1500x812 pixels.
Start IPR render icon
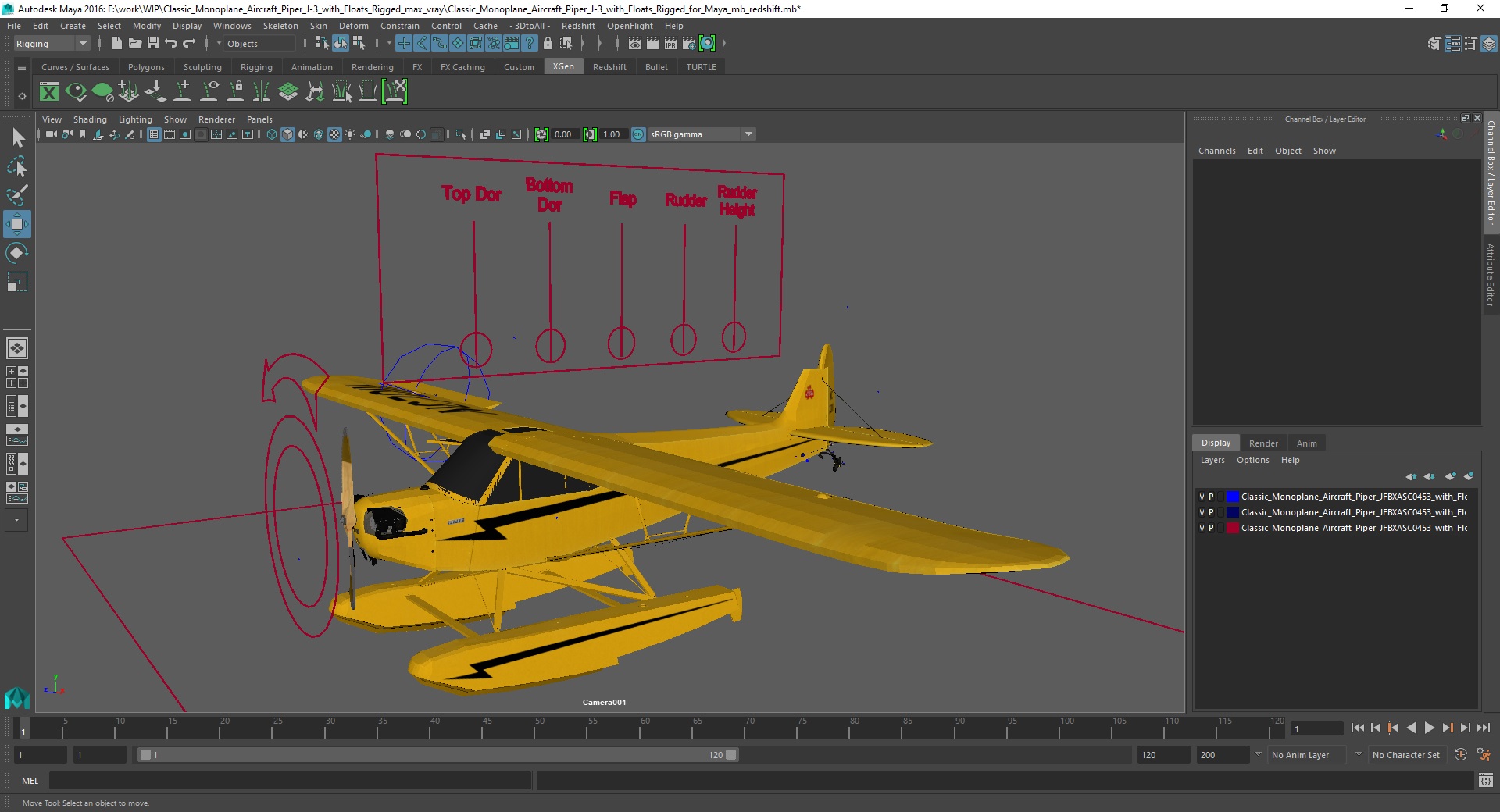(x=671, y=44)
